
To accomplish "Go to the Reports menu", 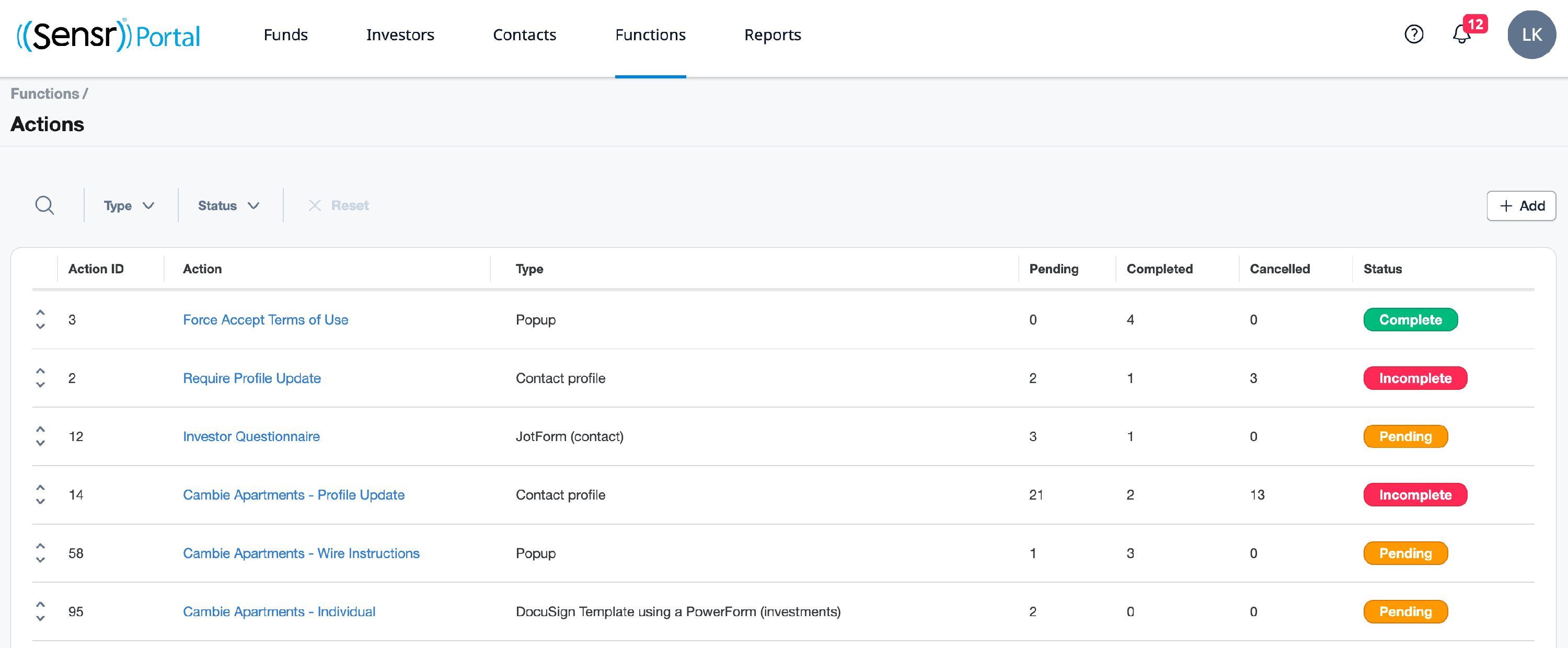I will (x=772, y=34).
